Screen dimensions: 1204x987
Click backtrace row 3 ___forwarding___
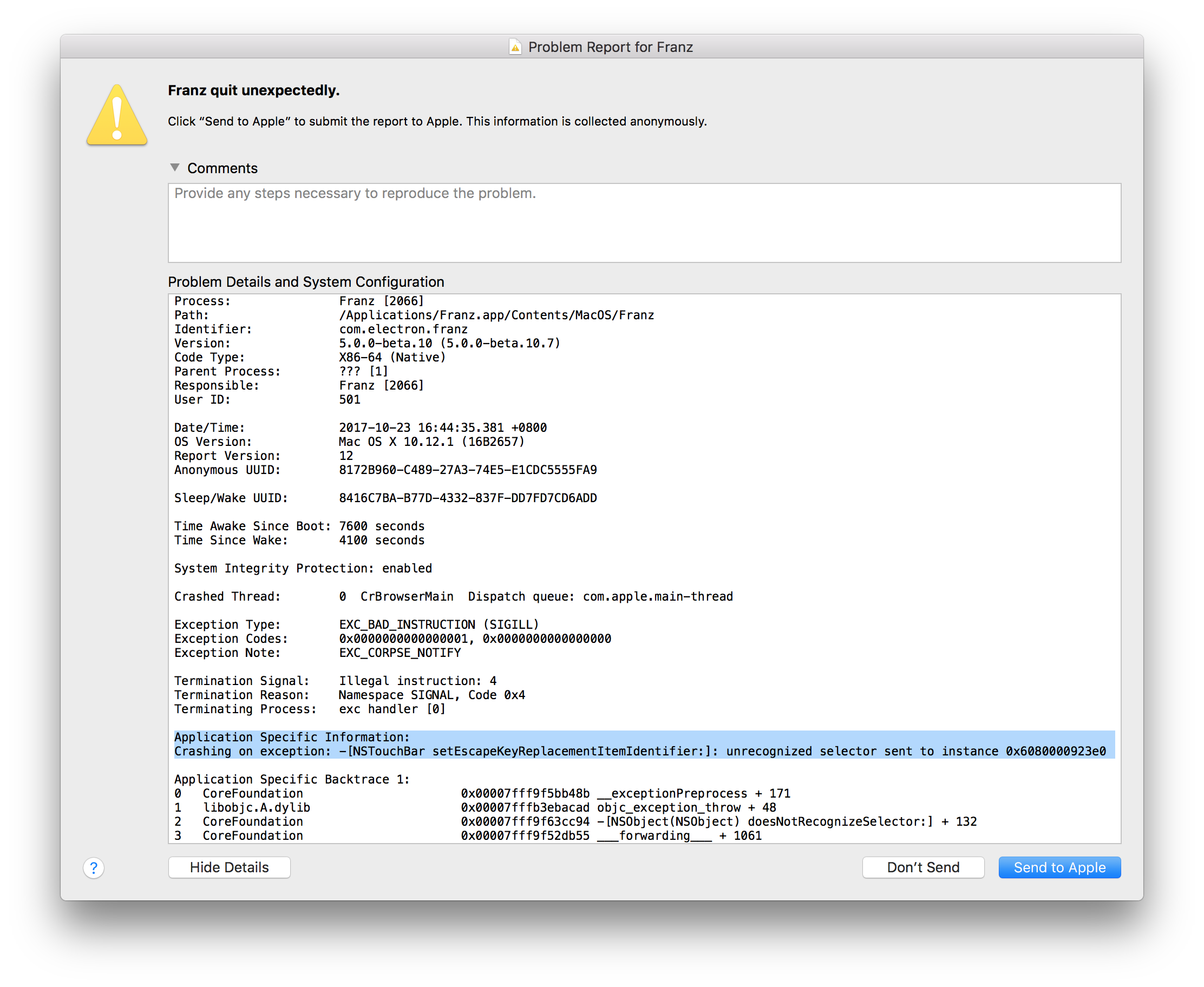coord(468,836)
